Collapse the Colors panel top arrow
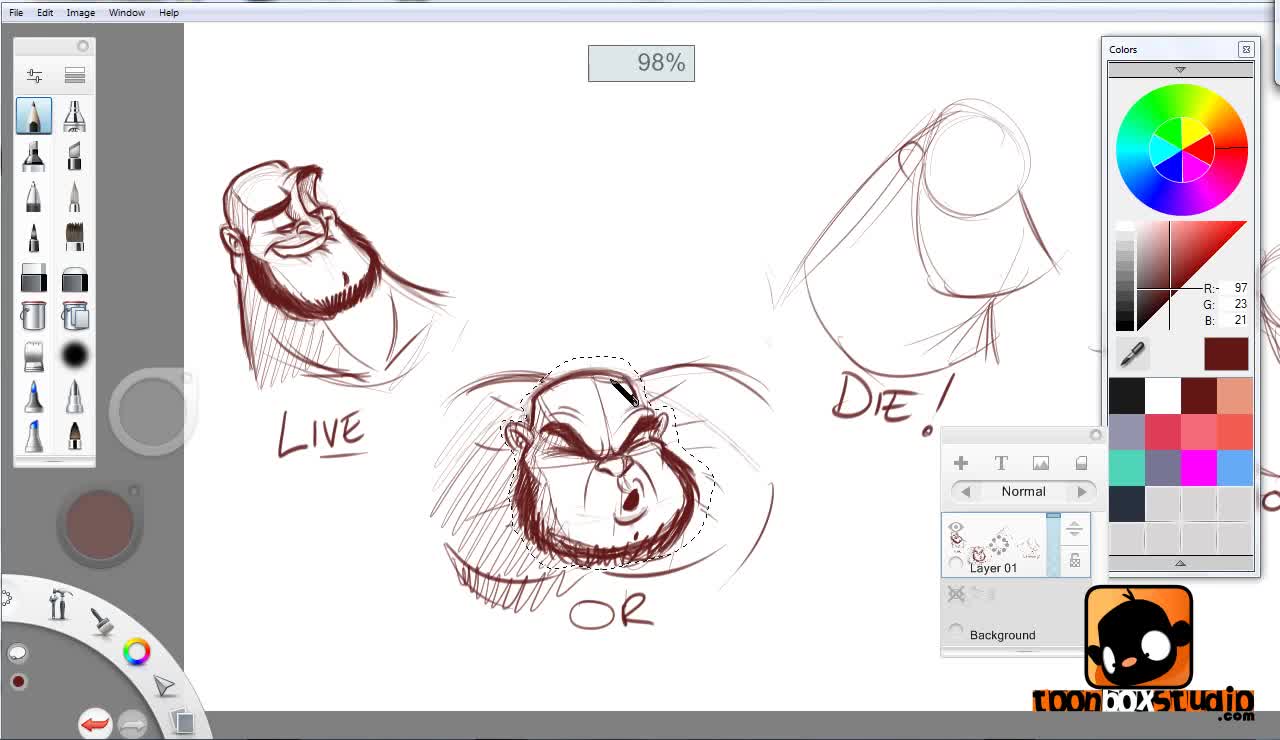This screenshot has width=1280, height=740. pyautogui.click(x=1180, y=70)
